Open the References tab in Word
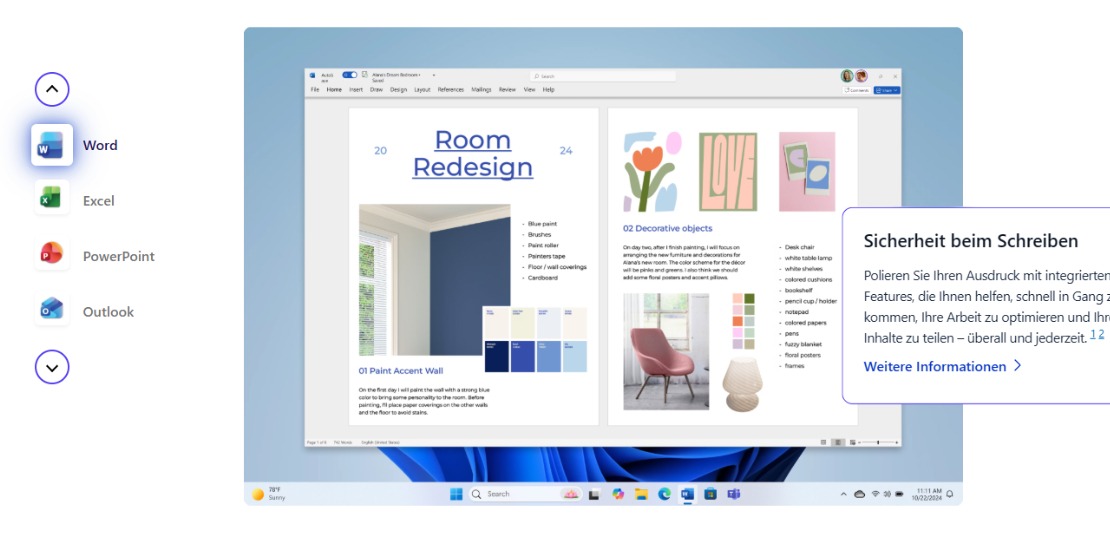 click(x=450, y=90)
